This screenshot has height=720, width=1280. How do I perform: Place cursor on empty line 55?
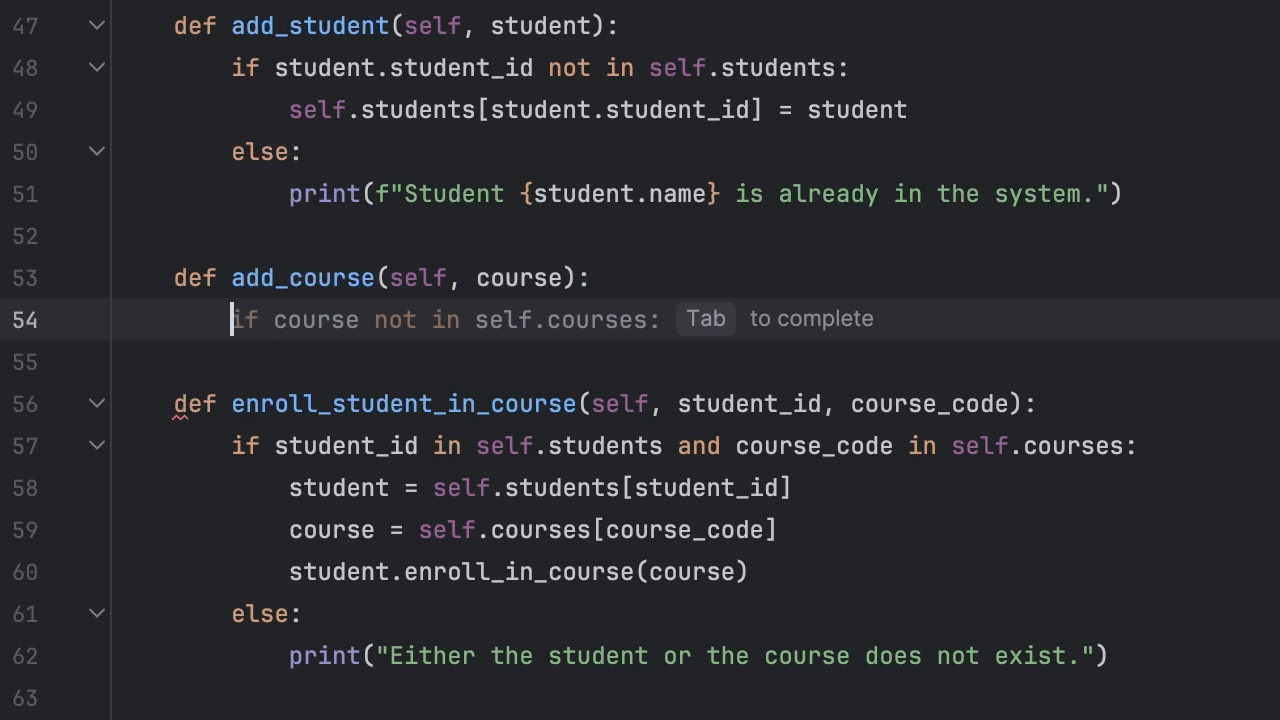click(x=600, y=362)
